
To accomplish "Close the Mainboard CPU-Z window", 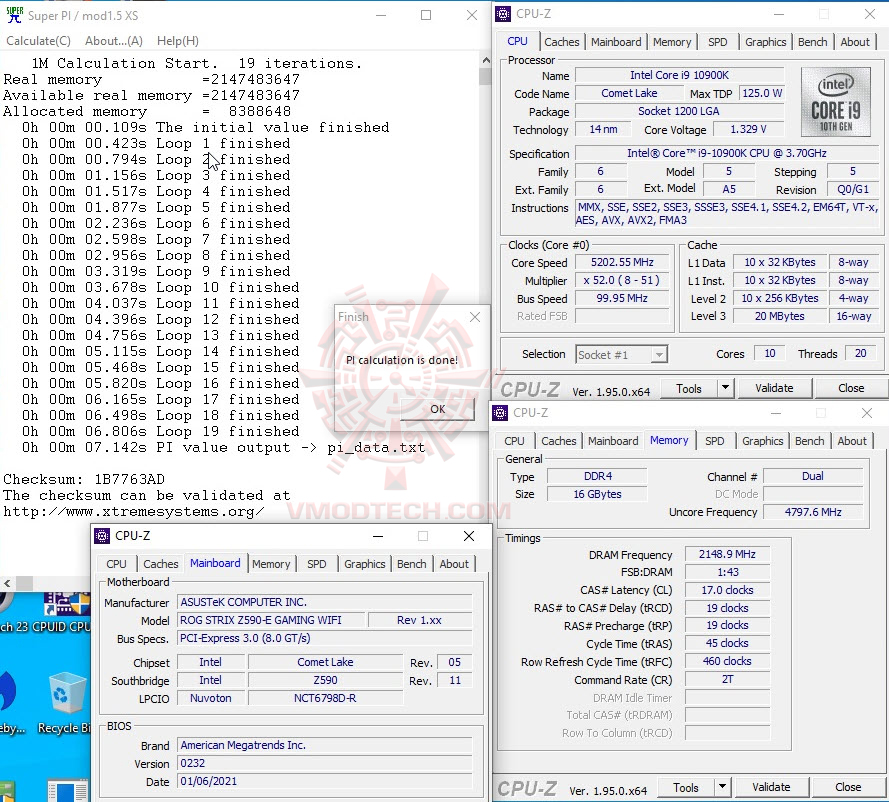I will pyautogui.click(x=469, y=536).
